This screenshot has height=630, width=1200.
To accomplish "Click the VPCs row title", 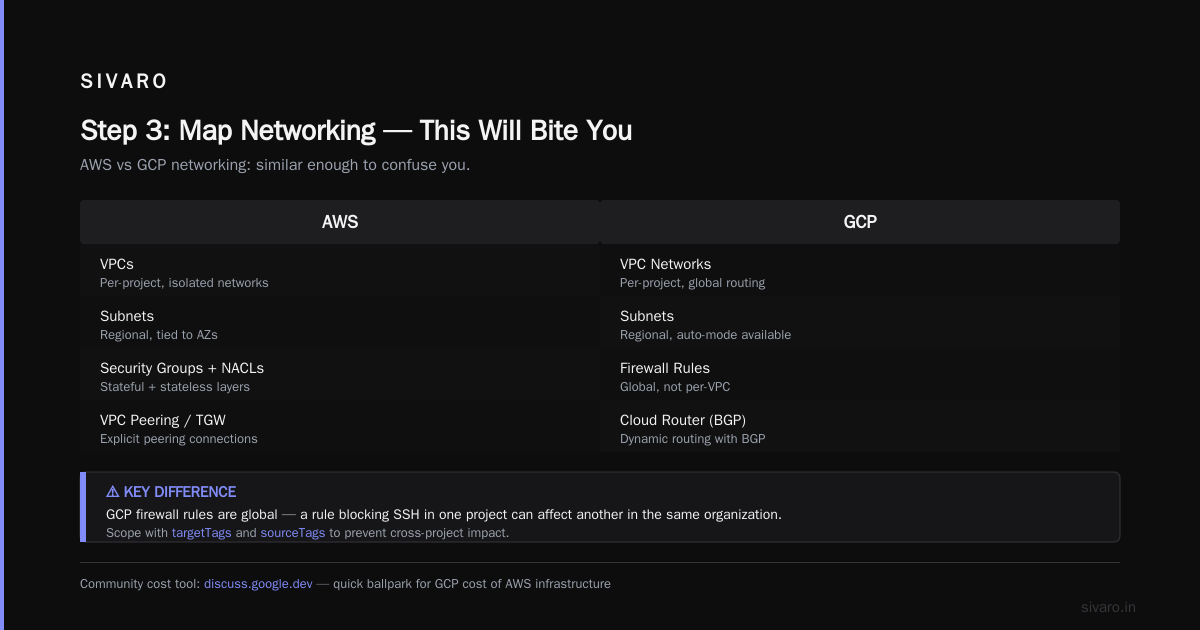I will (117, 264).
